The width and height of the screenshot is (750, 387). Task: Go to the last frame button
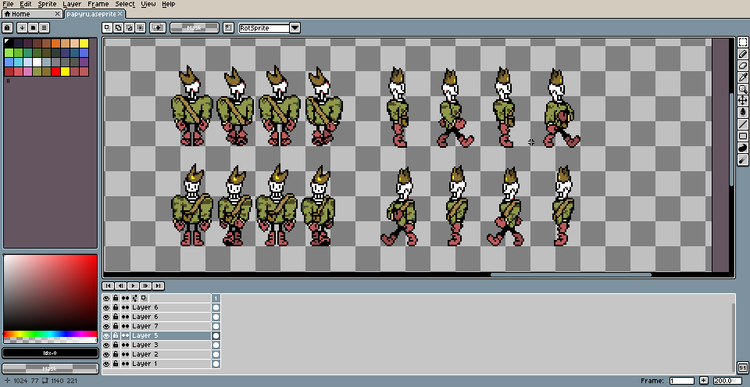coord(158,286)
